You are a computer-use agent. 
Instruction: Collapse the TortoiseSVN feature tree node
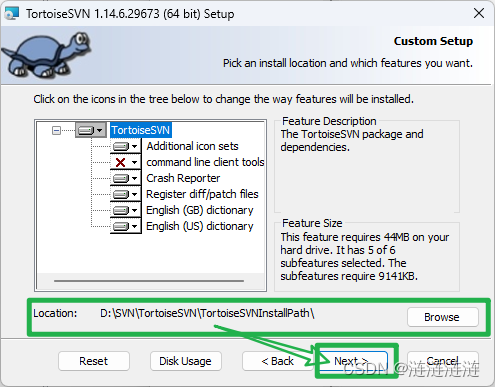[57, 130]
